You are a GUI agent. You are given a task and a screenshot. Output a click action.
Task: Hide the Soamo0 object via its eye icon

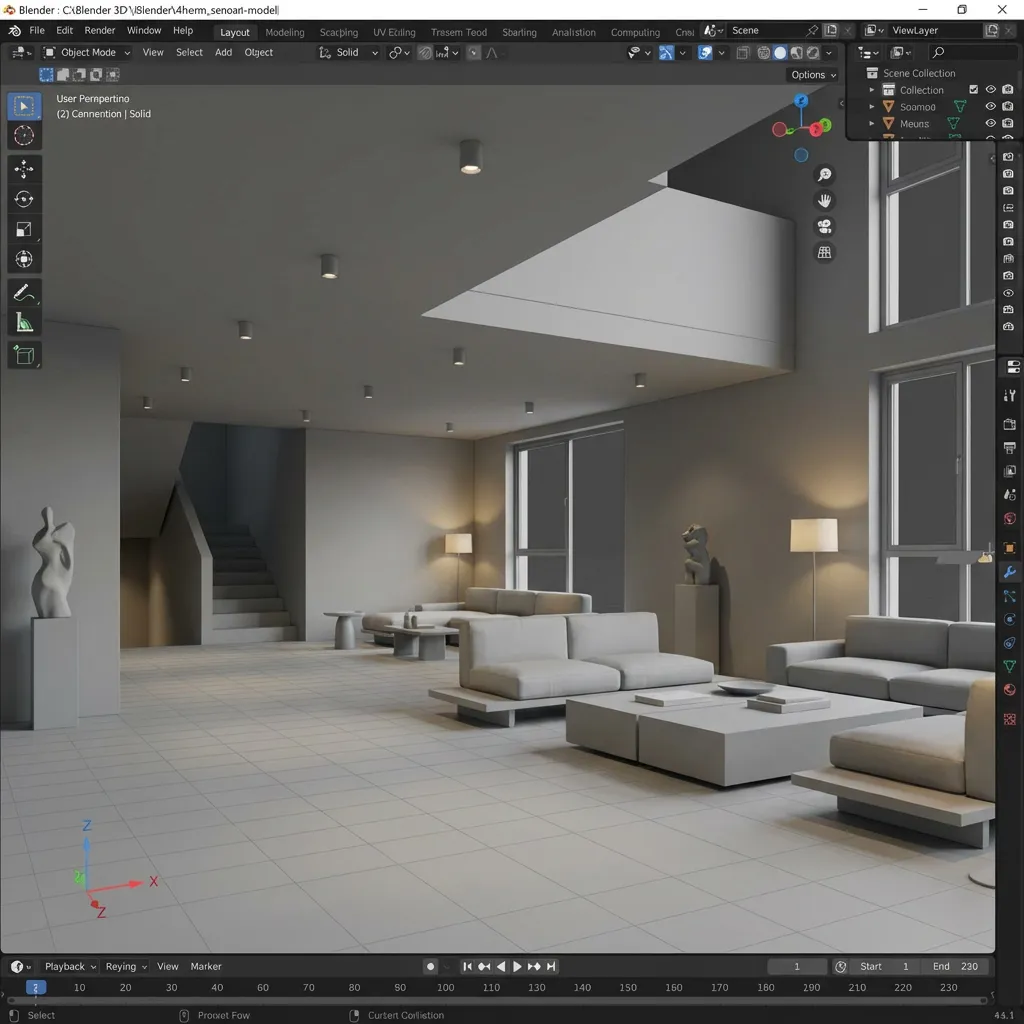(x=990, y=106)
